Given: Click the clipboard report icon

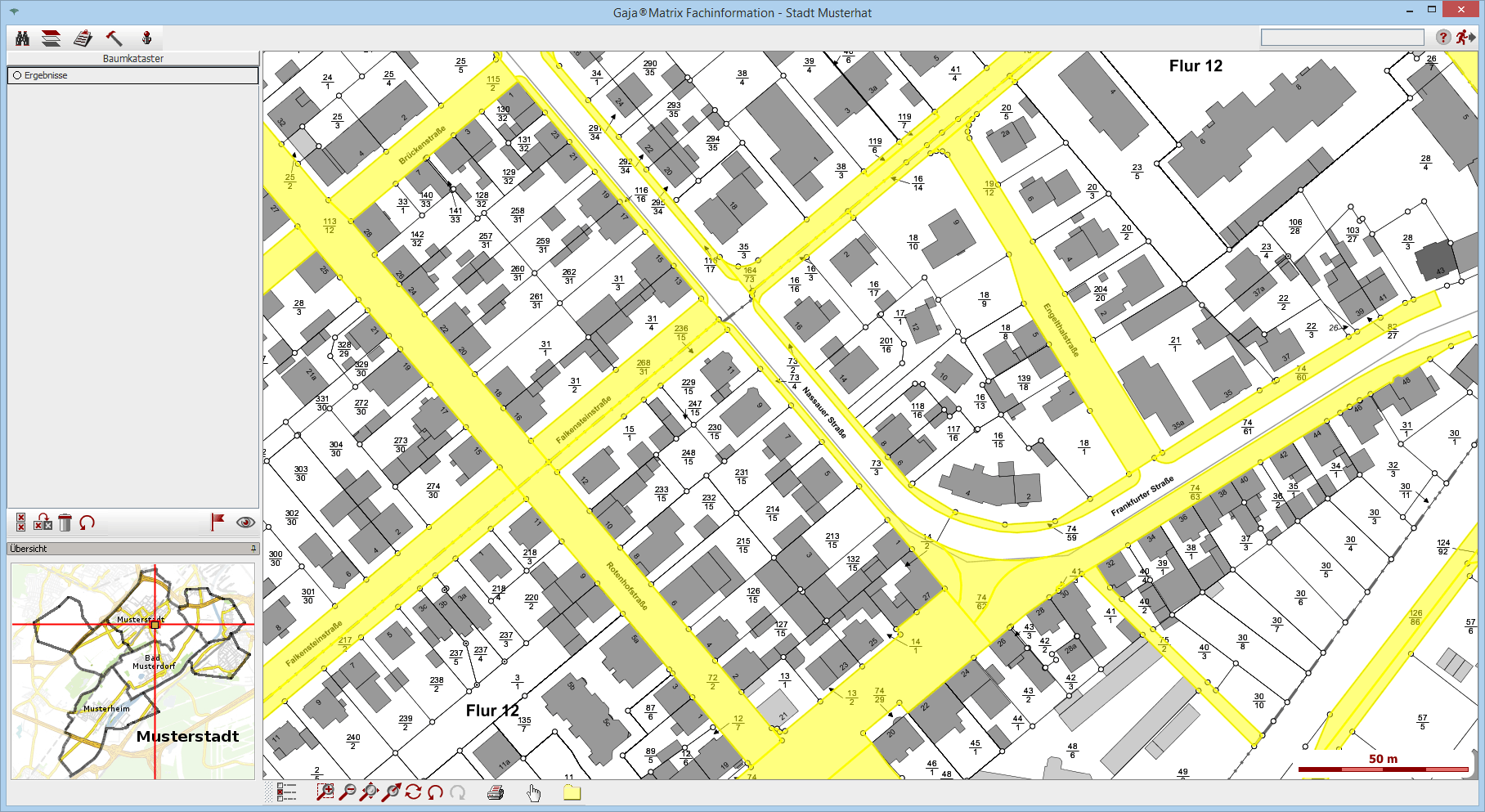Looking at the screenshot, I should (x=83, y=38).
